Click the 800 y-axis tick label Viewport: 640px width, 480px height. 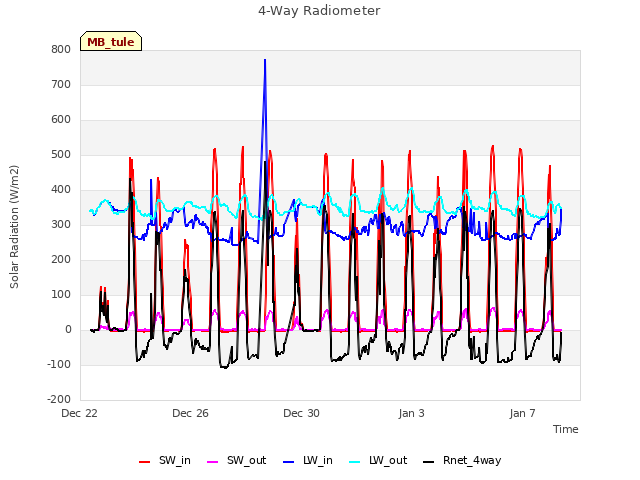coord(61,49)
